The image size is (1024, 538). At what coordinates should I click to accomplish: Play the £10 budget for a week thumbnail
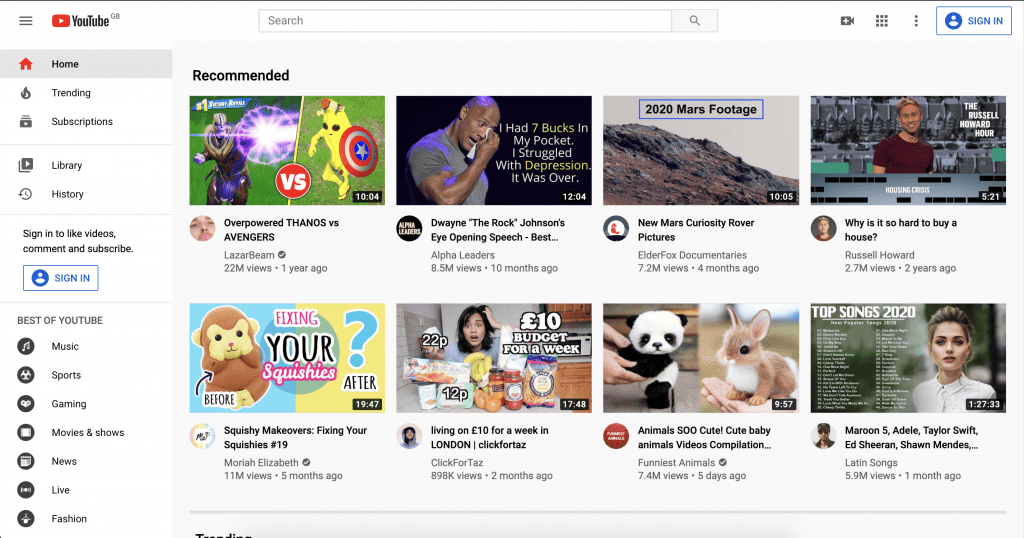pyautogui.click(x=494, y=358)
